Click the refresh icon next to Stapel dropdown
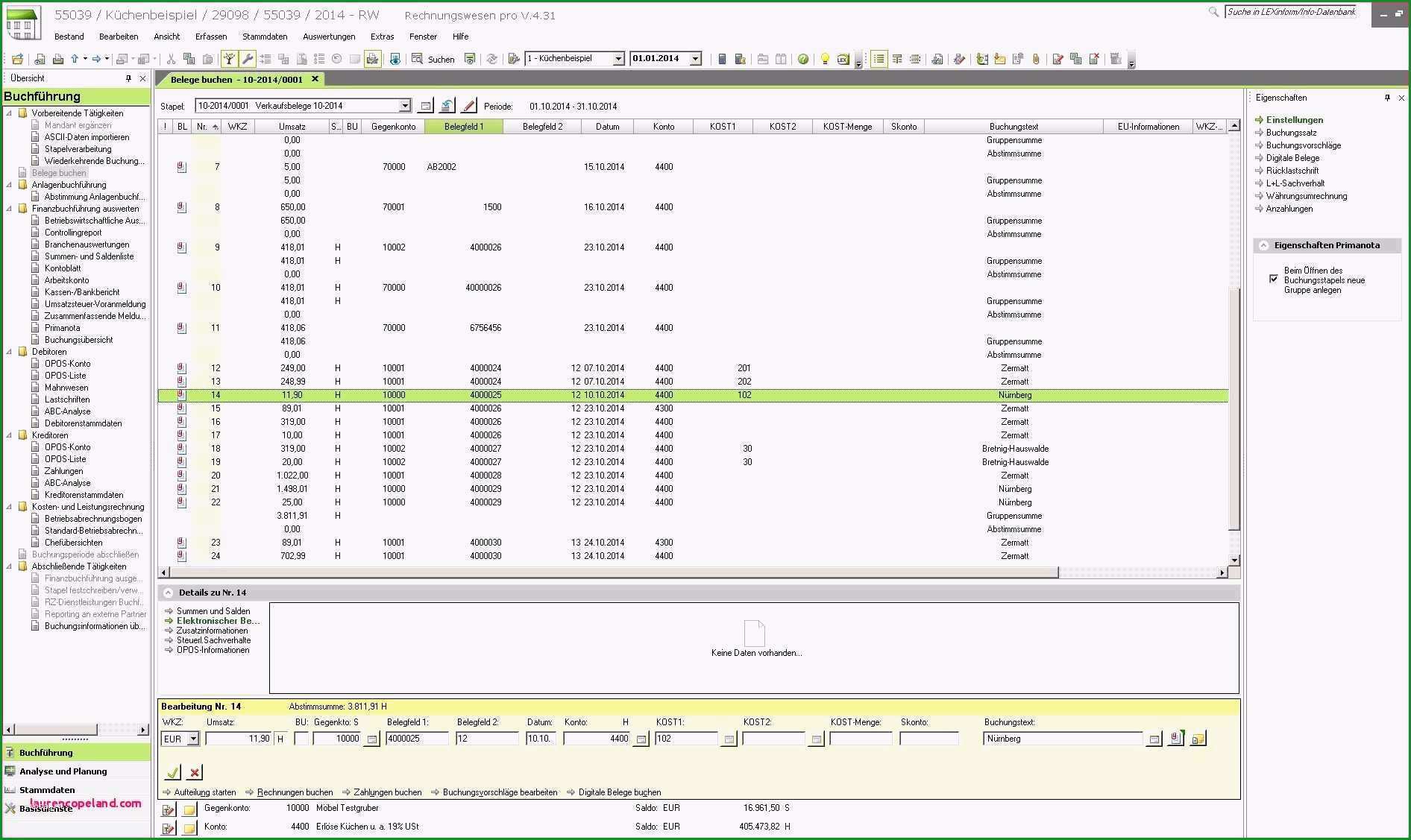This screenshot has width=1411, height=840. coord(447,106)
